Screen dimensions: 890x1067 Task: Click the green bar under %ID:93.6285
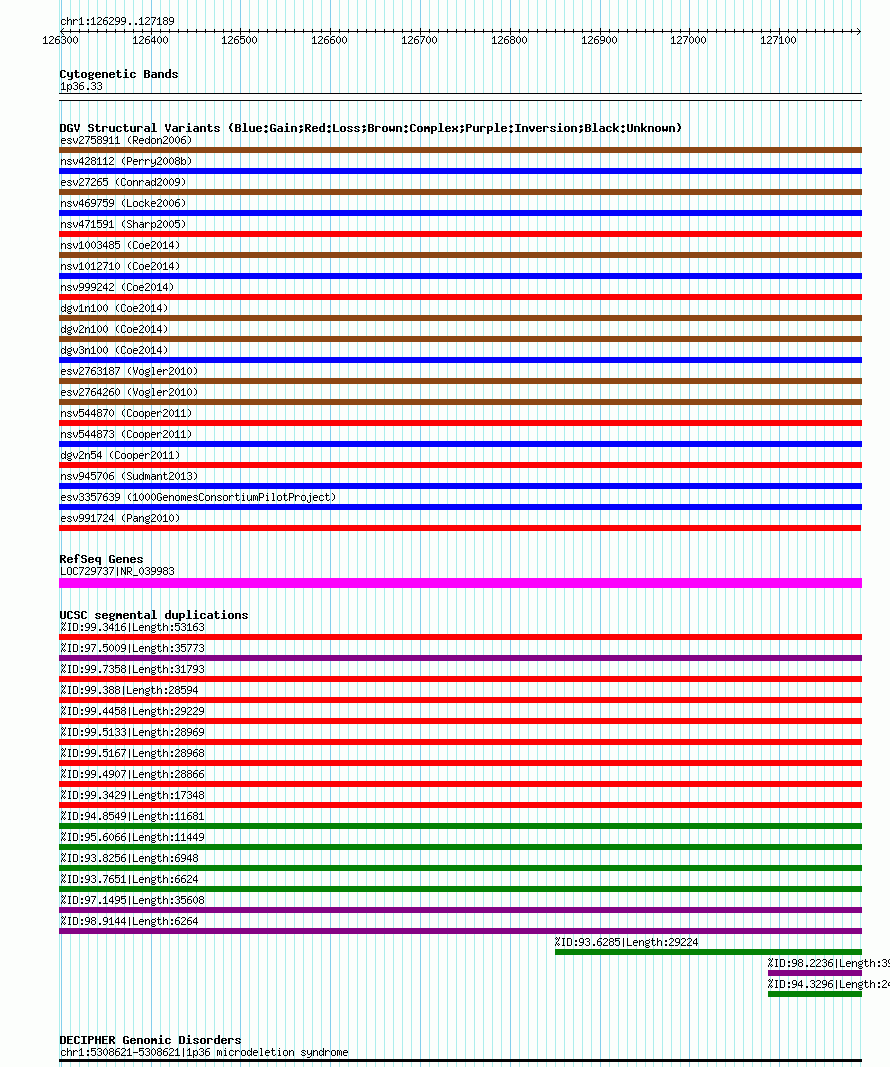click(708, 952)
